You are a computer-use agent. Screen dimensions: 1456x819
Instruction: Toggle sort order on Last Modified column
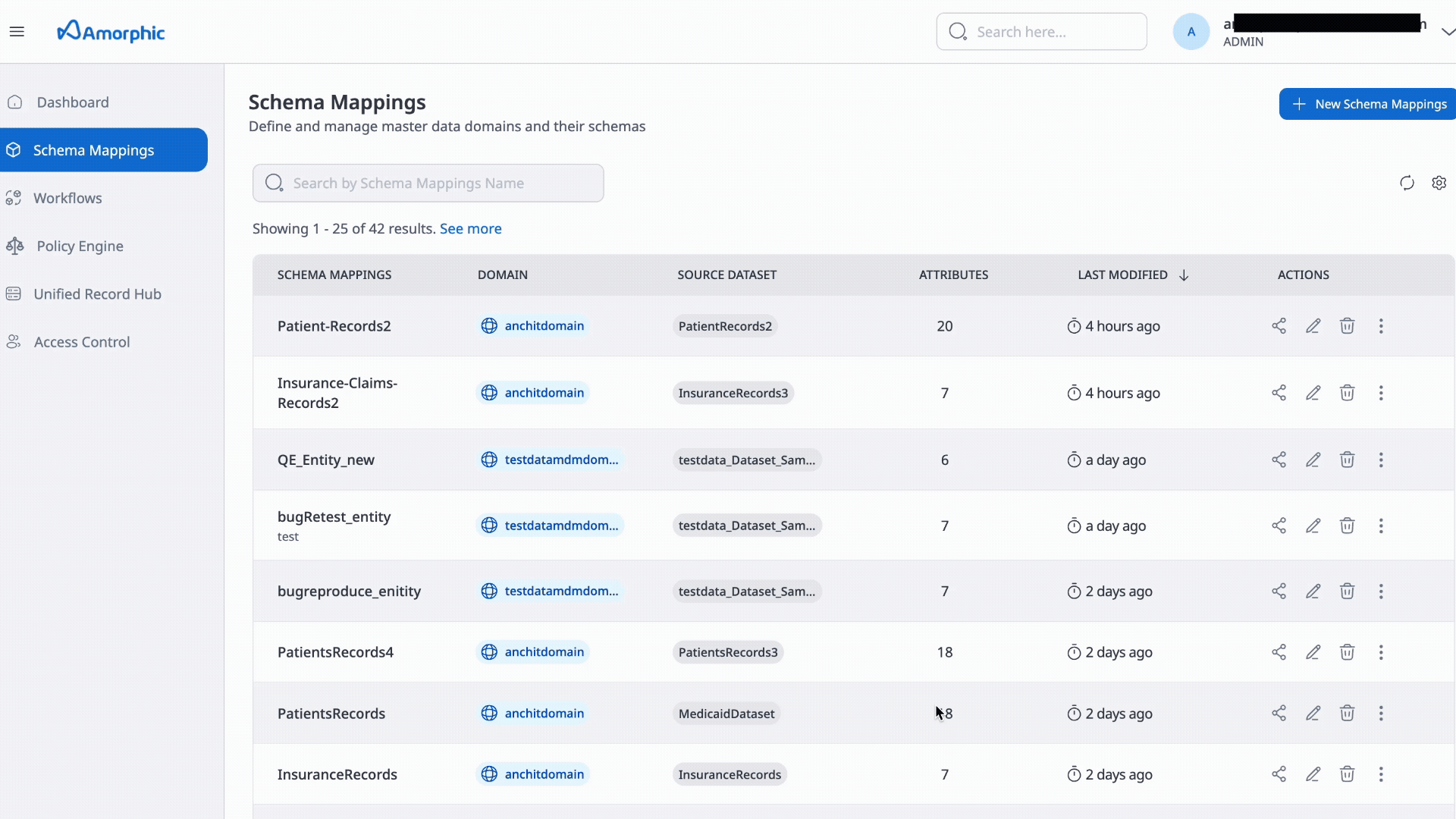1184,275
